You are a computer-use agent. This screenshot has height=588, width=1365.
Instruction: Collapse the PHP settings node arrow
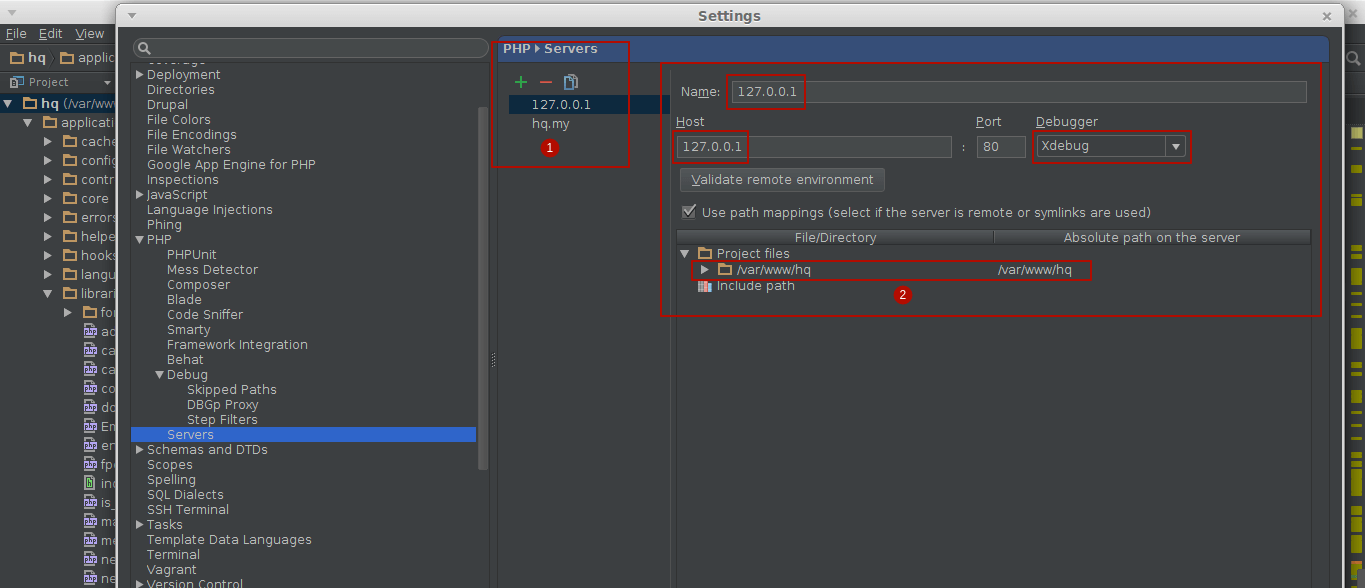tap(139, 240)
